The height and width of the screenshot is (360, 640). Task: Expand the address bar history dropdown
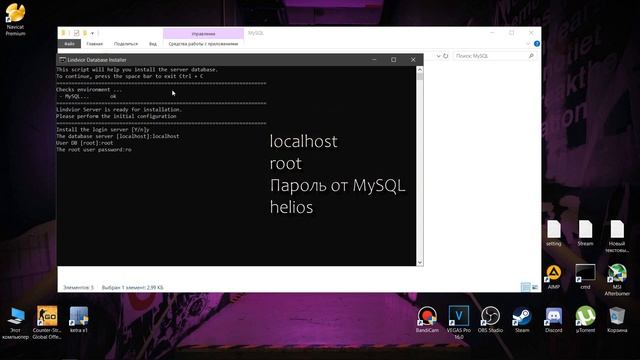(438, 56)
